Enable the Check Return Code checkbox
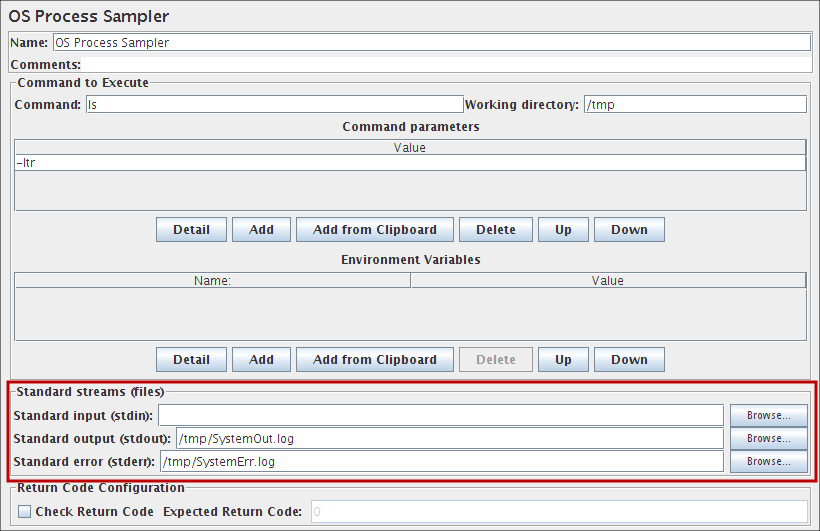Viewport: 820px width, 531px height. [x=25, y=512]
